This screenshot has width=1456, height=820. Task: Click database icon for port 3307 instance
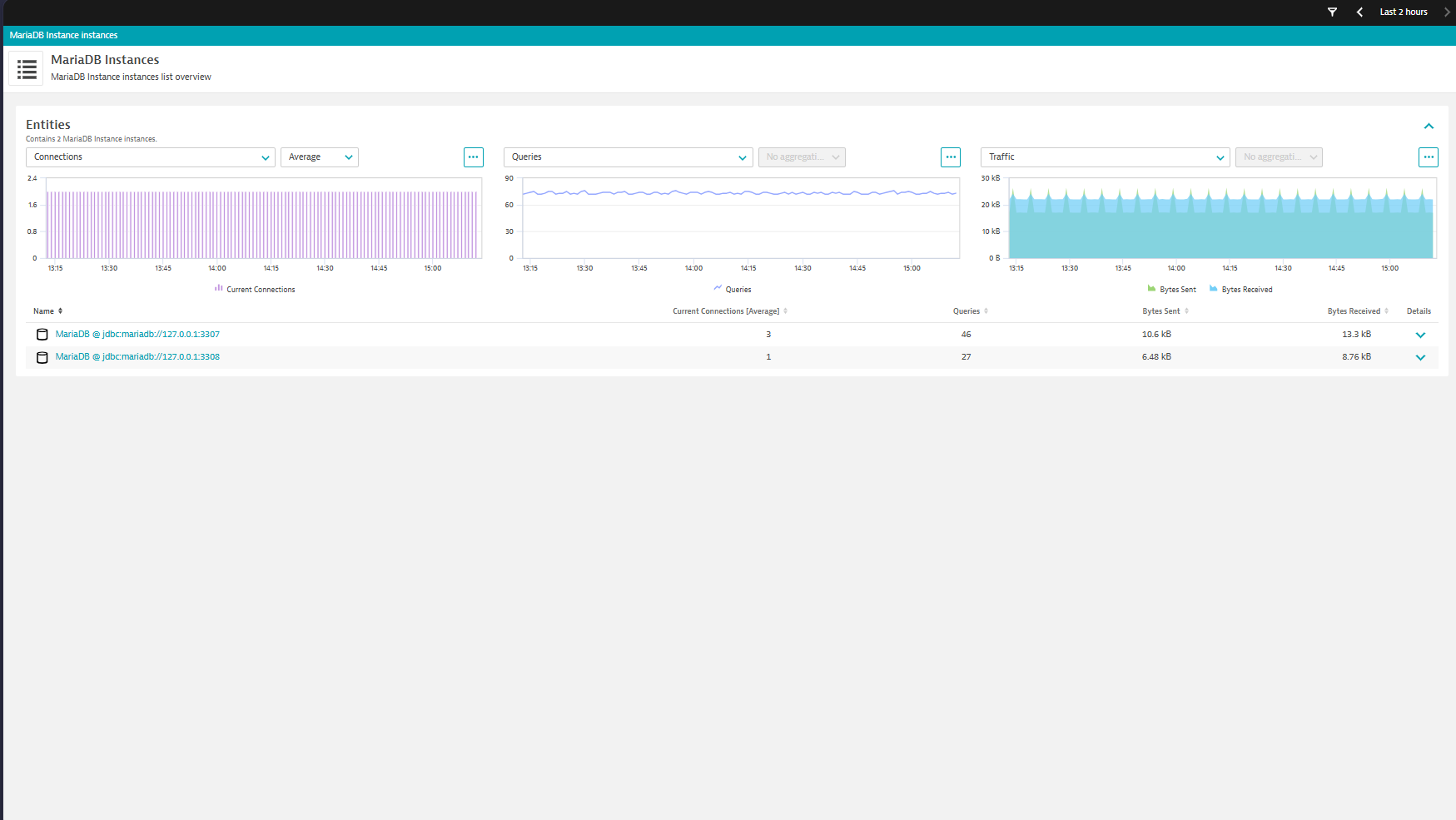pos(42,335)
